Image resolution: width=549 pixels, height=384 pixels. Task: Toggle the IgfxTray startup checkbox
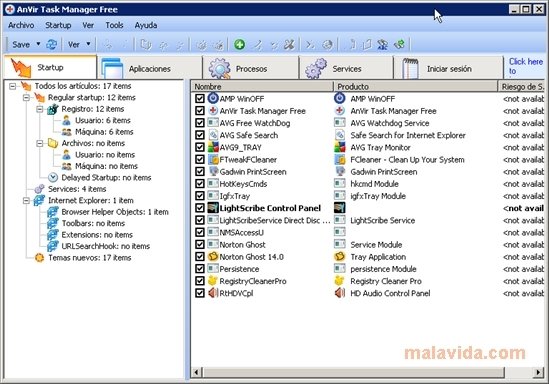(x=200, y=196)
